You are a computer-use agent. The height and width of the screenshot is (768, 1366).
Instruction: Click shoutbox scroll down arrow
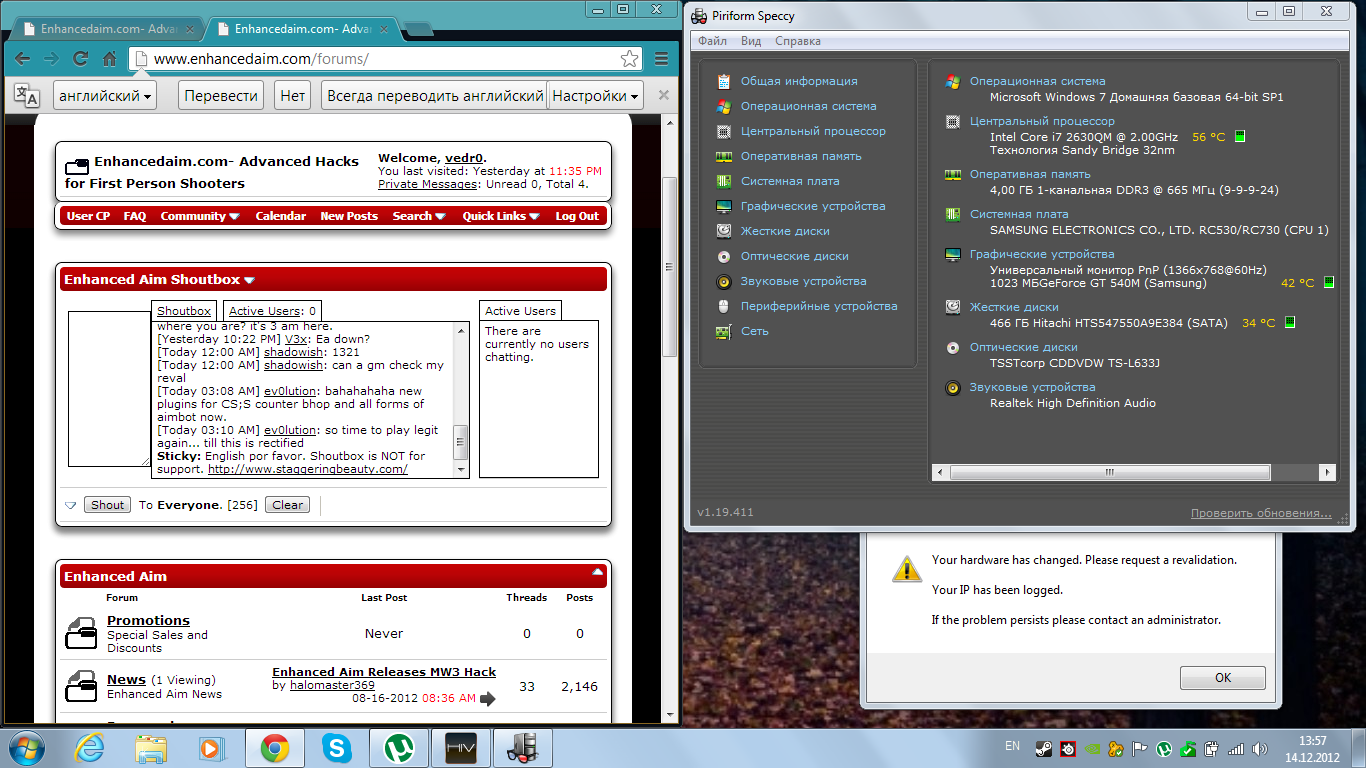(461, 470)
